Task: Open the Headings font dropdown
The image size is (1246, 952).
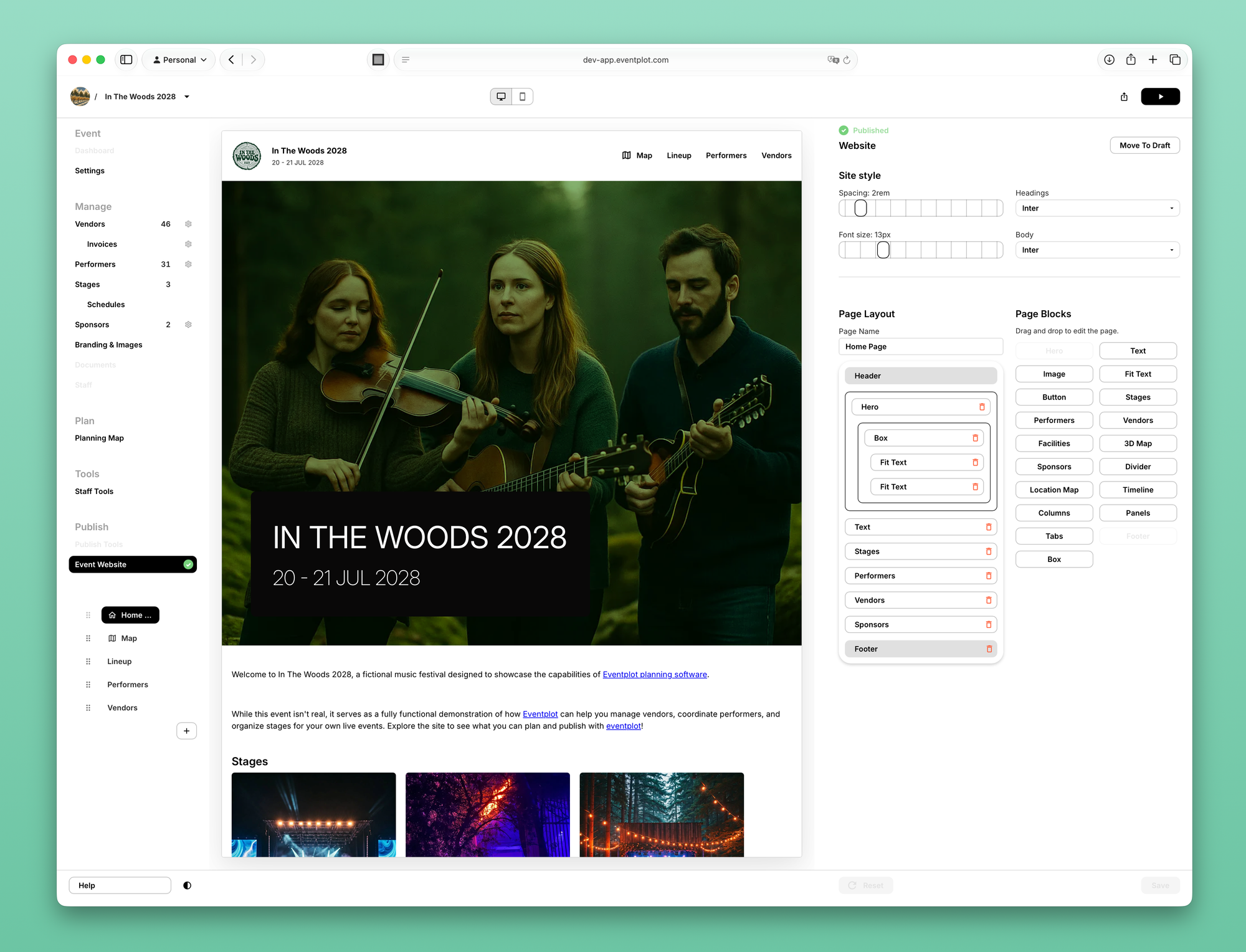Action: click(x=1097, y=208)
